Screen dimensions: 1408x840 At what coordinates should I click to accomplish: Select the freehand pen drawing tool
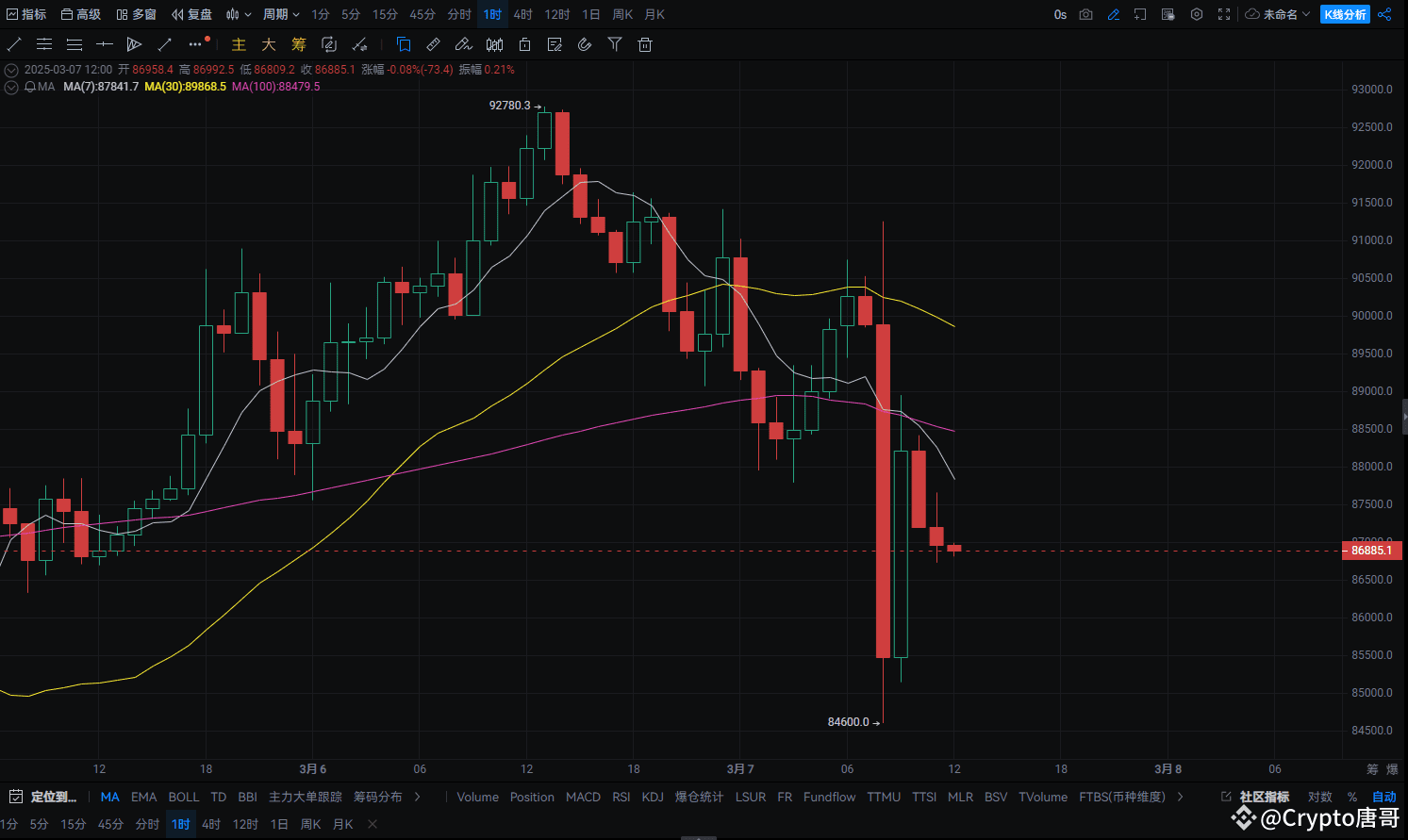(463, 44)
